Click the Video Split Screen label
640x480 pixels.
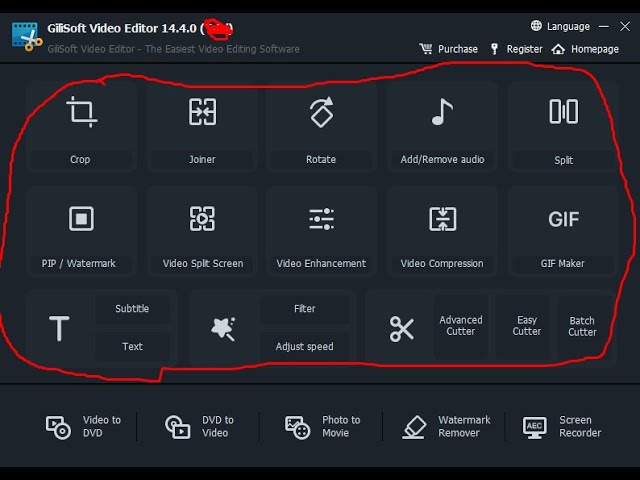point(203,264)
